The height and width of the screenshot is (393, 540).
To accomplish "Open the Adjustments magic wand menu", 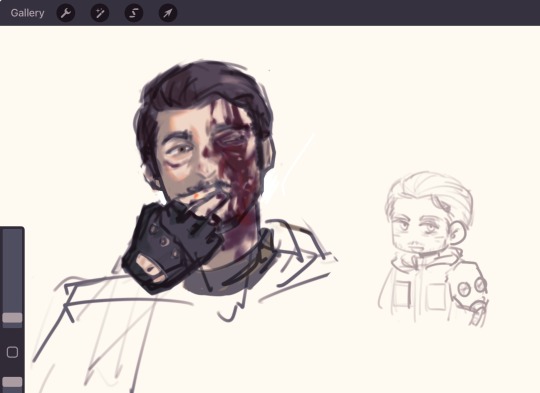I will pyautogui.click(x=100, y=13).
